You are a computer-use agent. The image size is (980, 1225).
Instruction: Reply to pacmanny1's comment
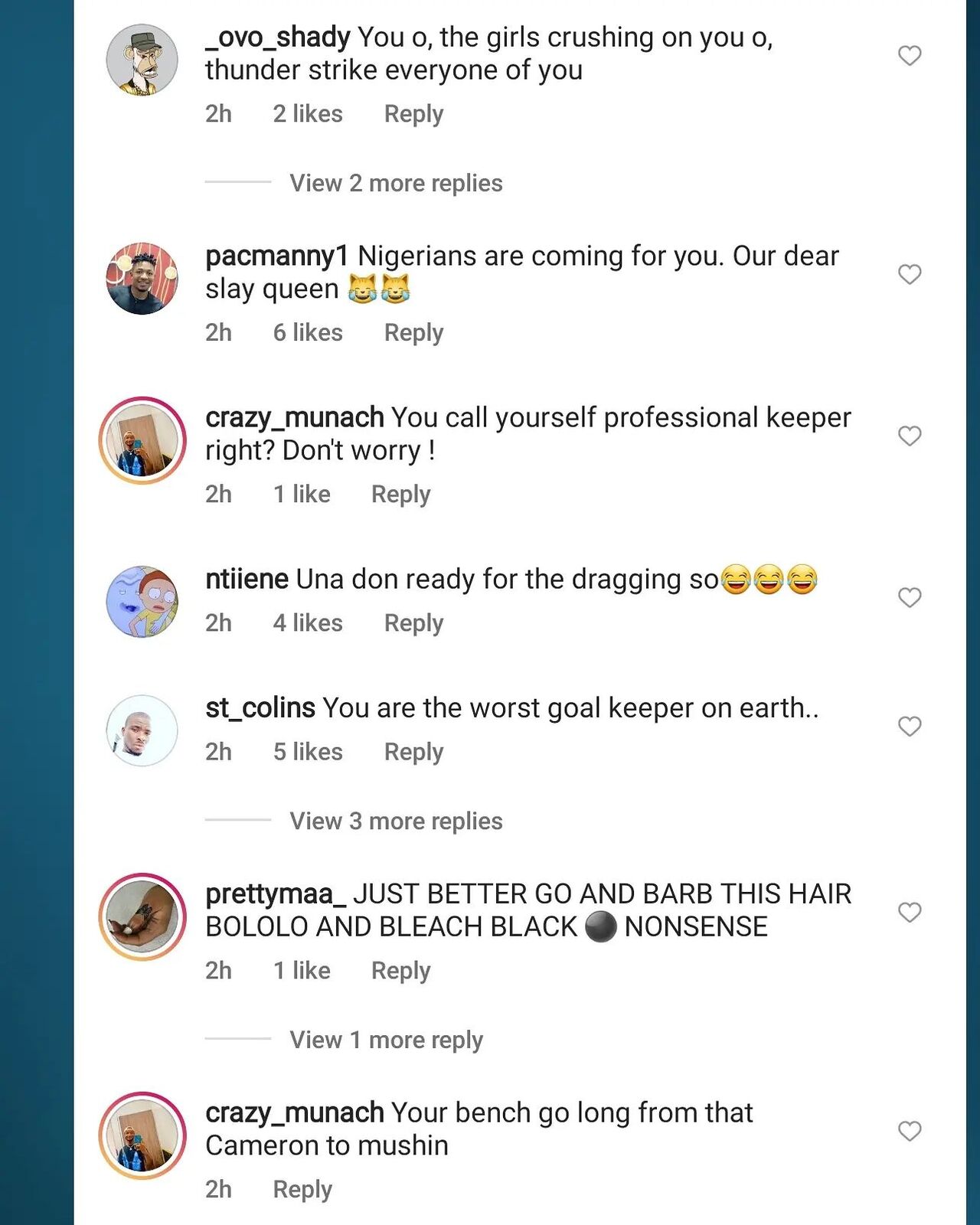tap(413, 332)
